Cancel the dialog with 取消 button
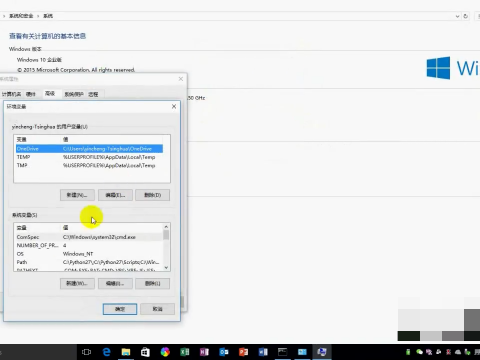The width and height of the screenshot is (480, 360). (157, 309)
